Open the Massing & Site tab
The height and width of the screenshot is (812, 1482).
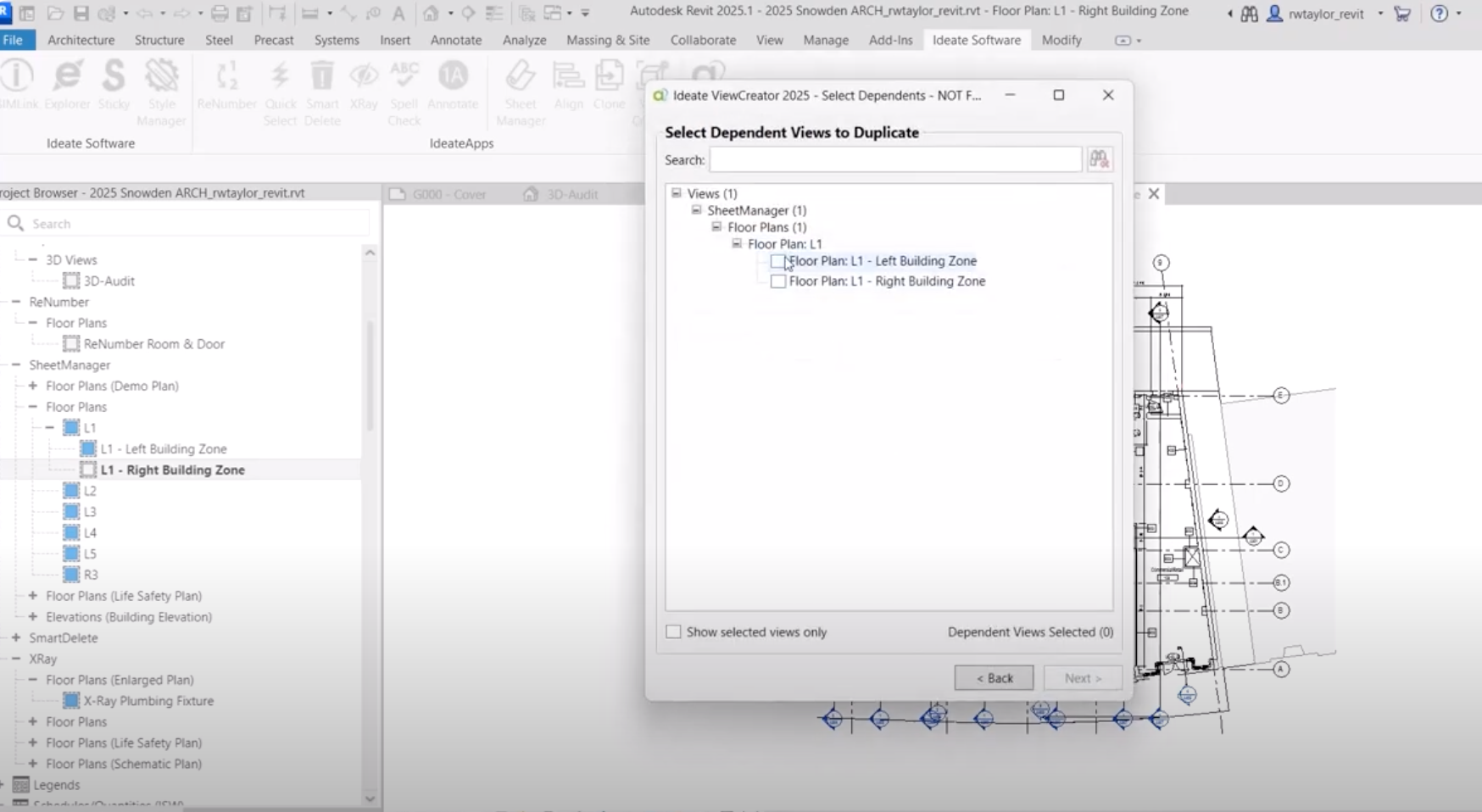click(x=608, y=40)
